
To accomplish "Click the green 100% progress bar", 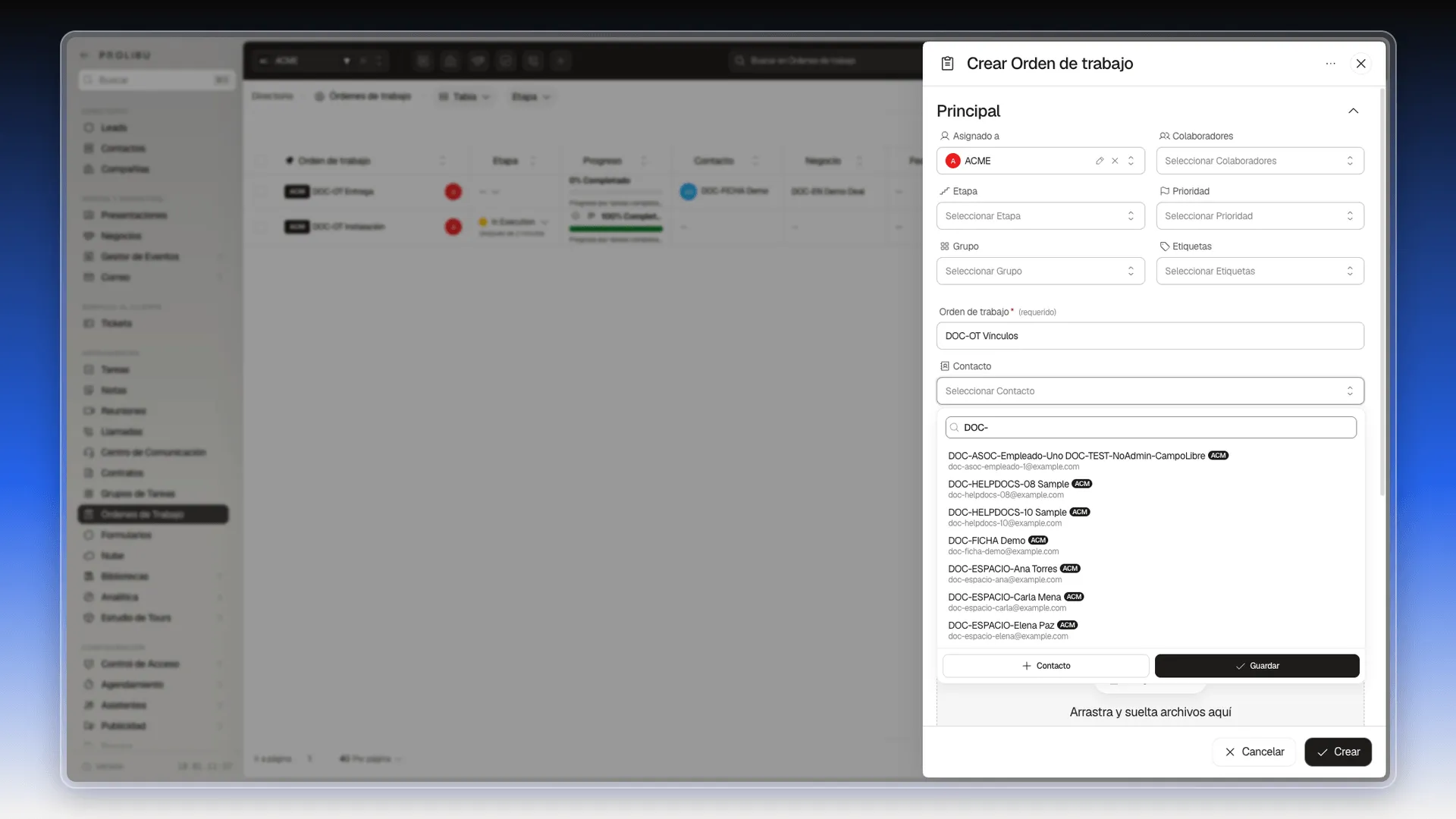I will coord(616,228).
